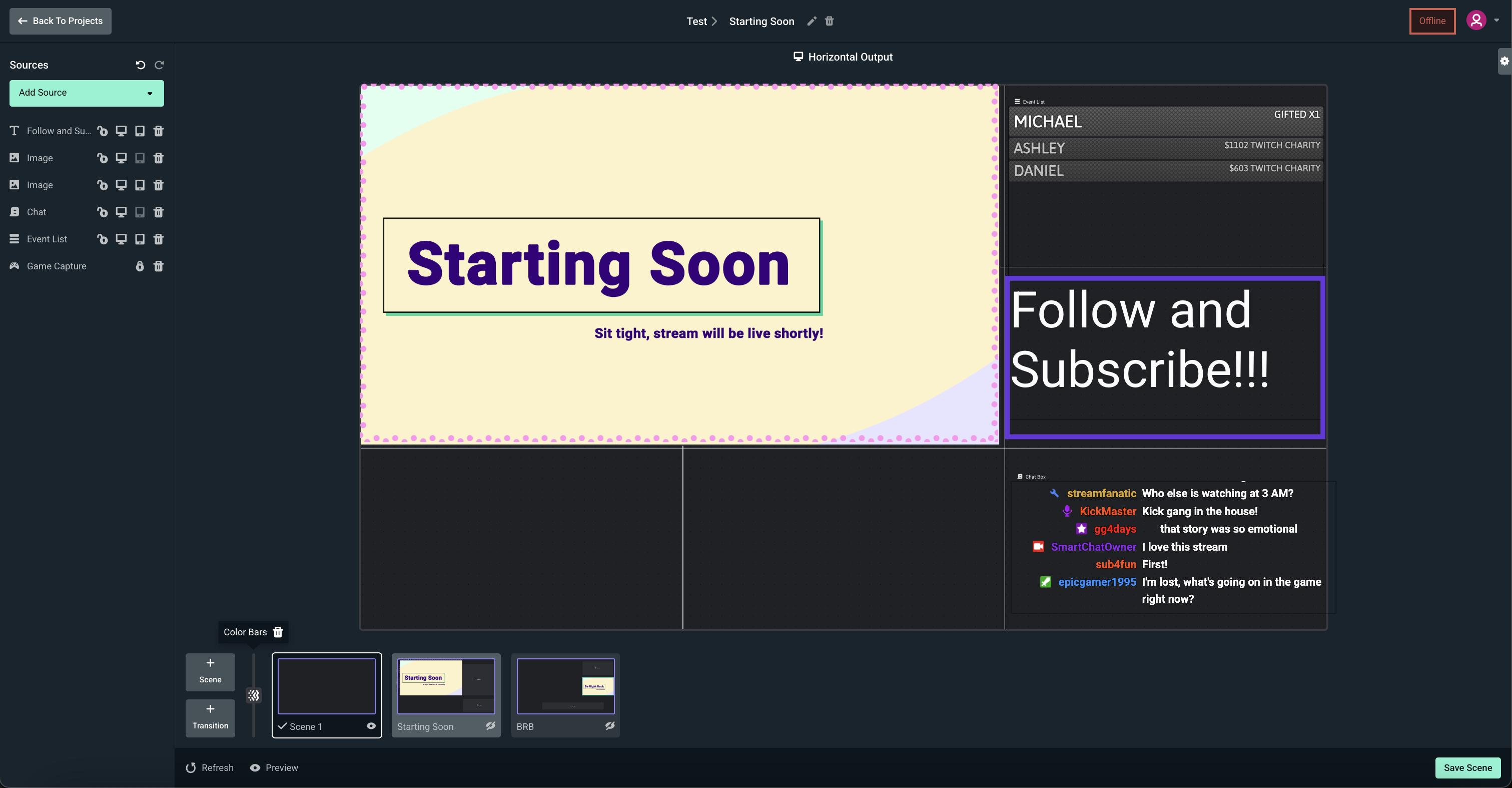Screen dimensions: 1512x788
Task: Toggle lock on the Game Capture source
Action: [140, 266]
